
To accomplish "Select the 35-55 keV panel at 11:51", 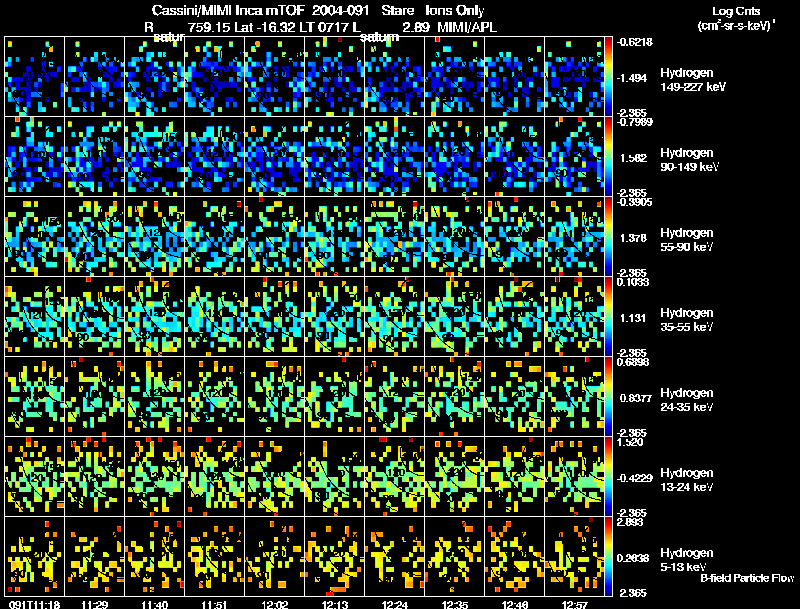I will (x=214, y=317).
